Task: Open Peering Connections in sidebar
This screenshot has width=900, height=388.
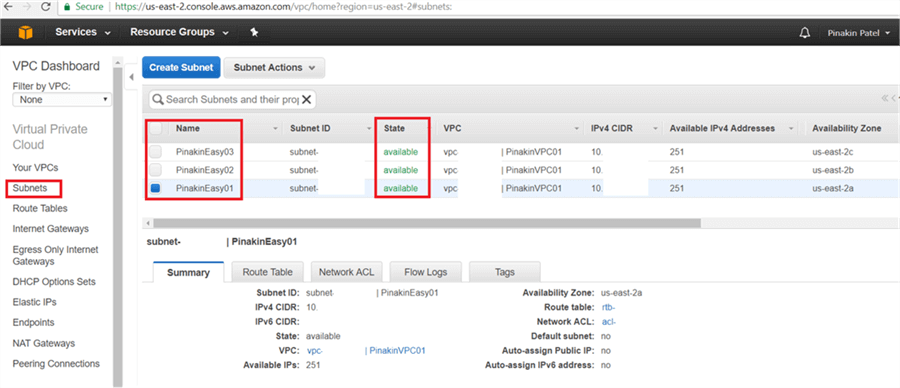Action: pos(56,363)
